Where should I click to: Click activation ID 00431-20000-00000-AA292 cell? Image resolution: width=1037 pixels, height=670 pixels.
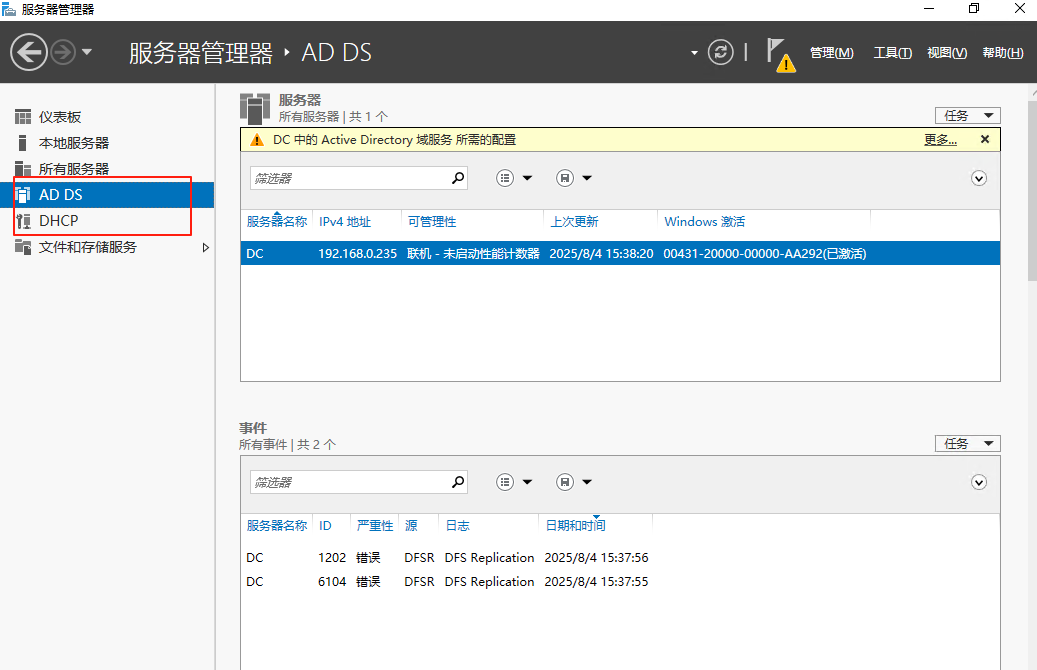tap(765, 253)
